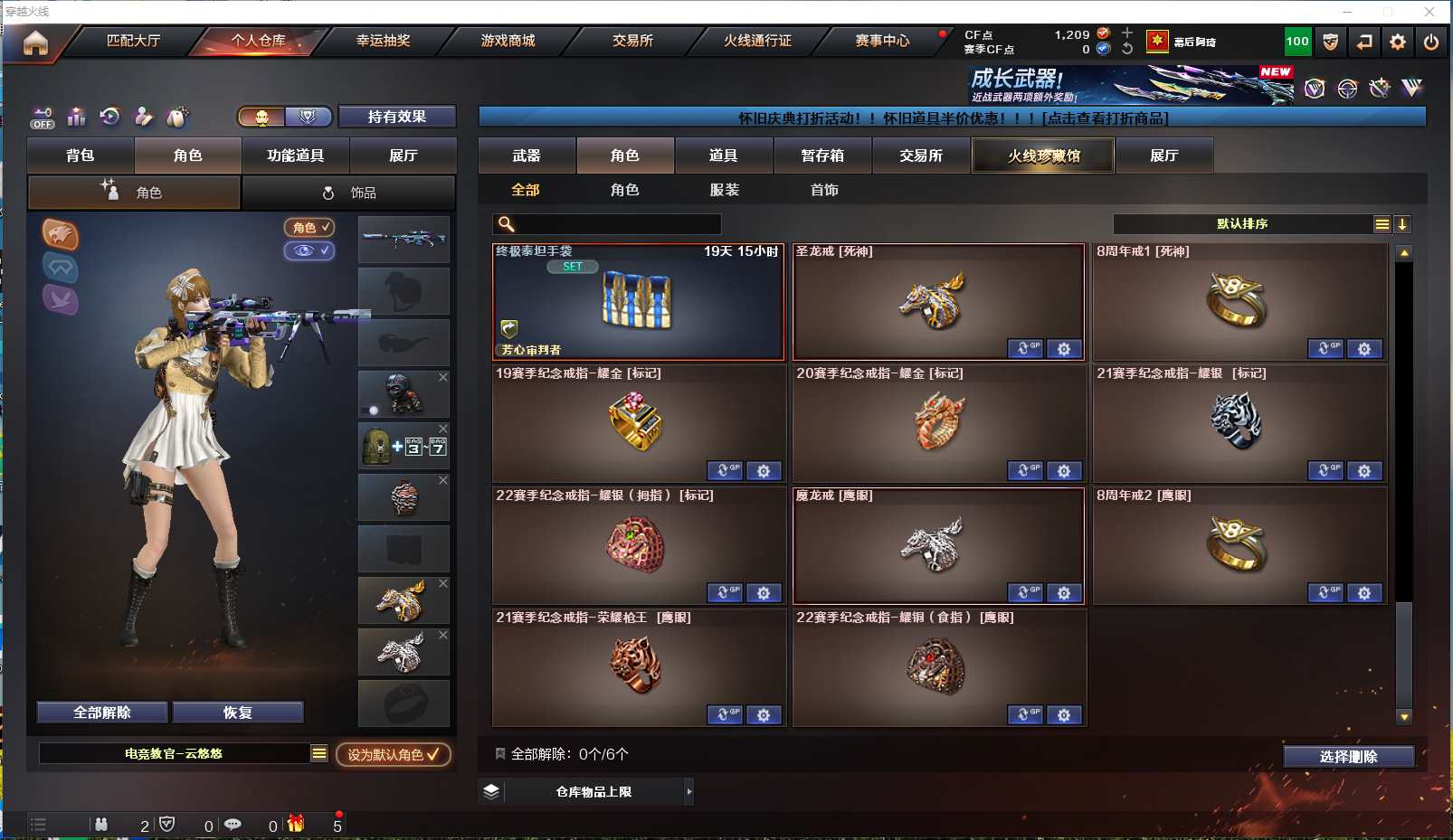
Task: Open character list menu beside 电竞教官-云悠悠
Action: [x=318, y=753]
